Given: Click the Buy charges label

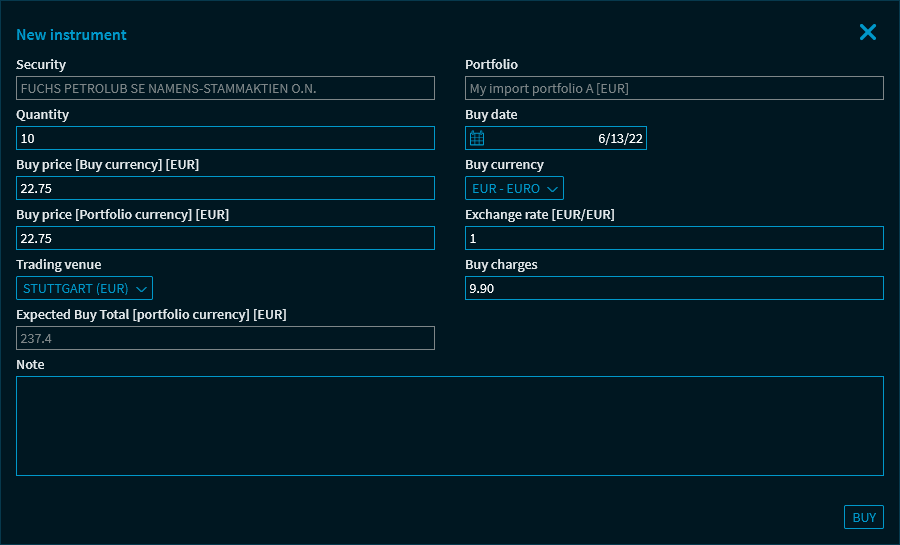Looking at the screenshot, I should point(501,265).
